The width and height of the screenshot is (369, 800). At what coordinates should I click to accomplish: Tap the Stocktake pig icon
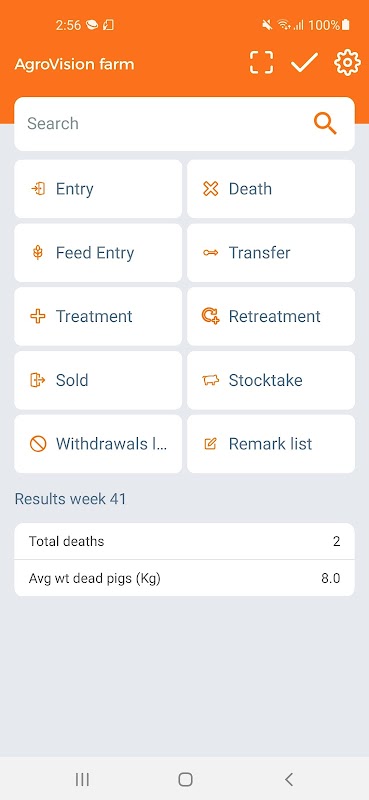pos(210,380)
